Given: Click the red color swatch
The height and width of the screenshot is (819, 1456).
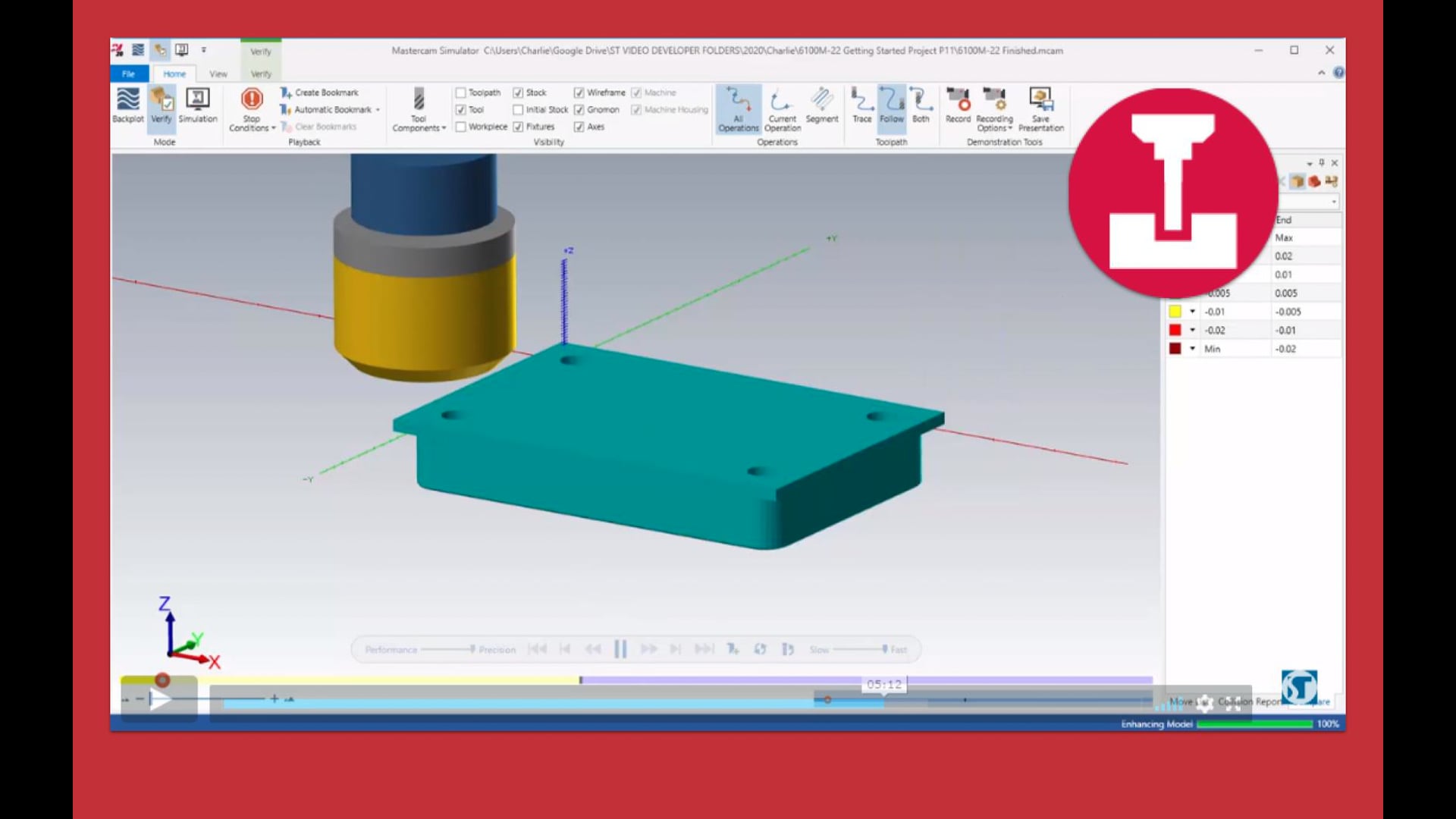Looking at the screenshot, I should 1175,330.
